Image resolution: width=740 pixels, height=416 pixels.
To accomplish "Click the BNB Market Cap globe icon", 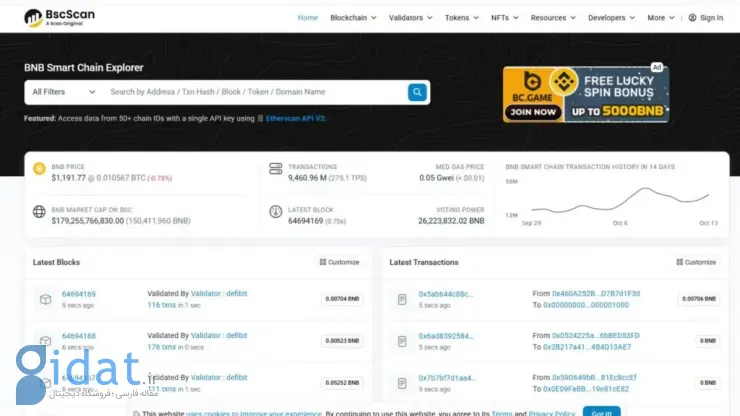I will [x=40, y=211].
